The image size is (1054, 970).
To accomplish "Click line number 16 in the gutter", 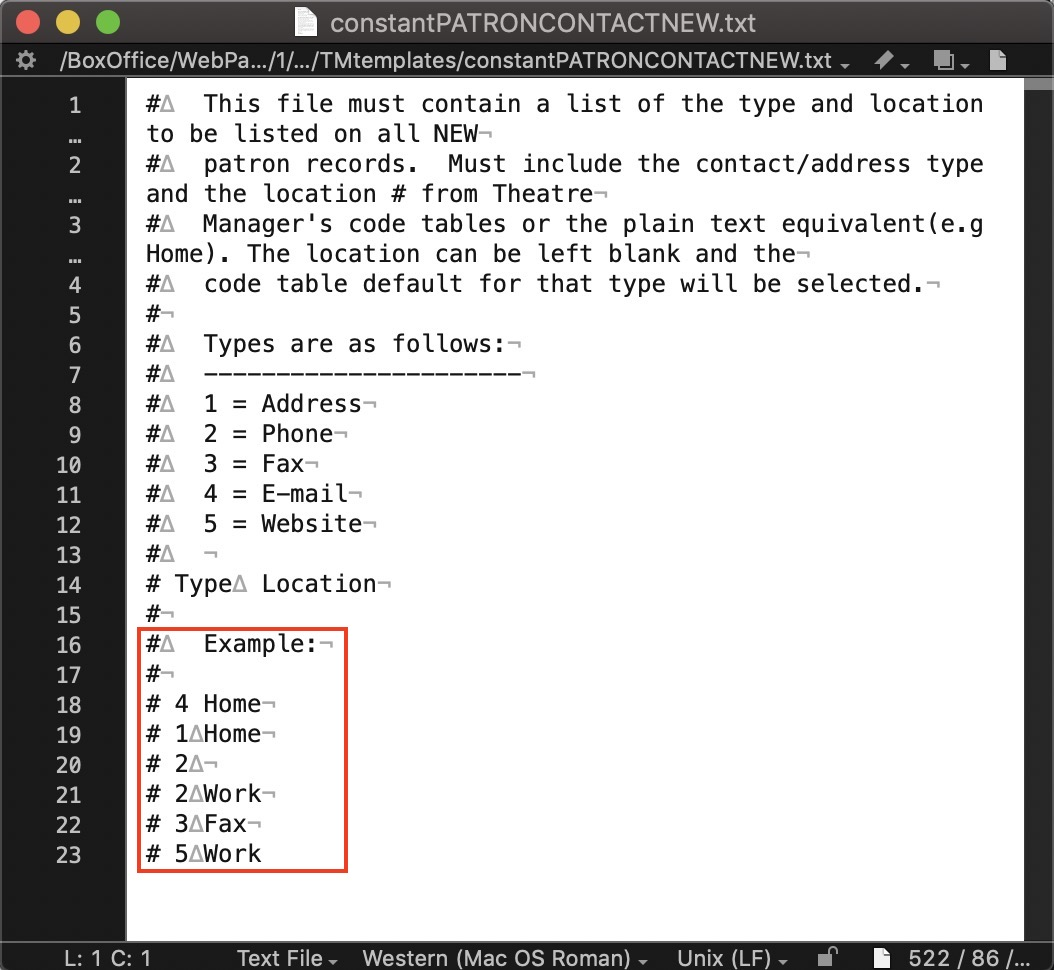I will 69,645.
